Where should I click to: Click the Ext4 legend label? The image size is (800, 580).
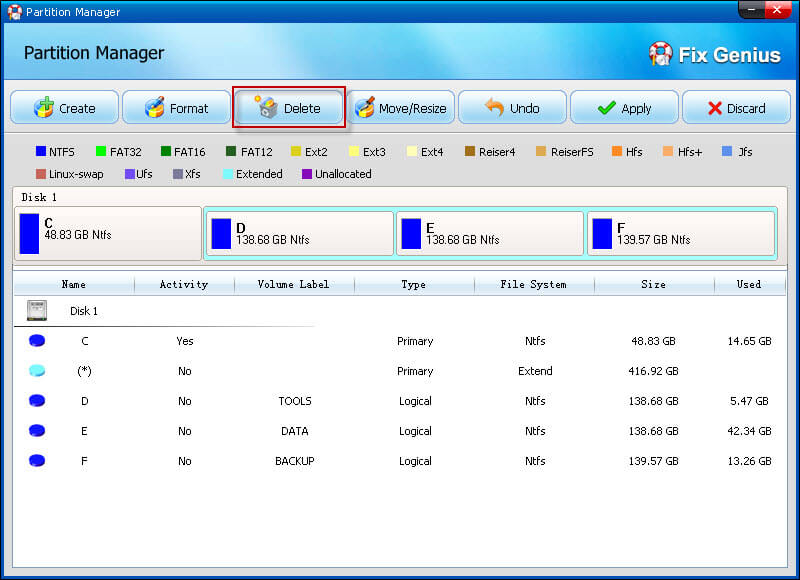[432, 152]
